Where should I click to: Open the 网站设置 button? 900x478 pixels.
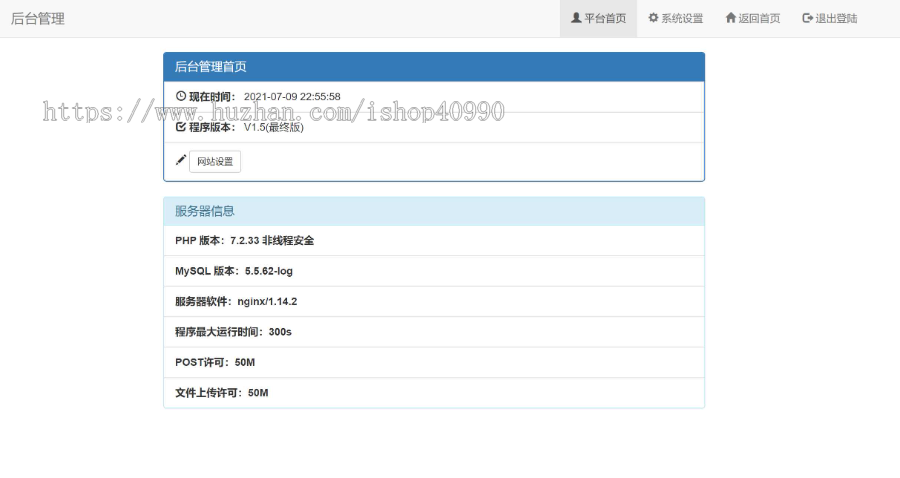point(215,162)
